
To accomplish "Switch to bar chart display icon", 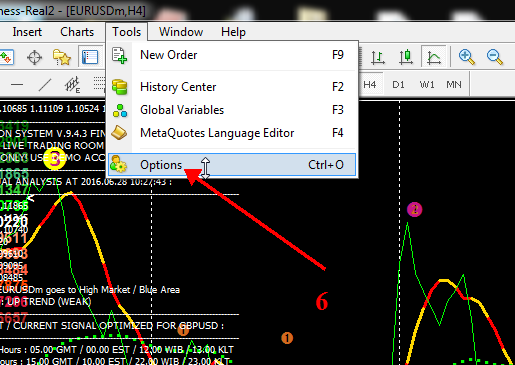I will (x=378, y=57).
